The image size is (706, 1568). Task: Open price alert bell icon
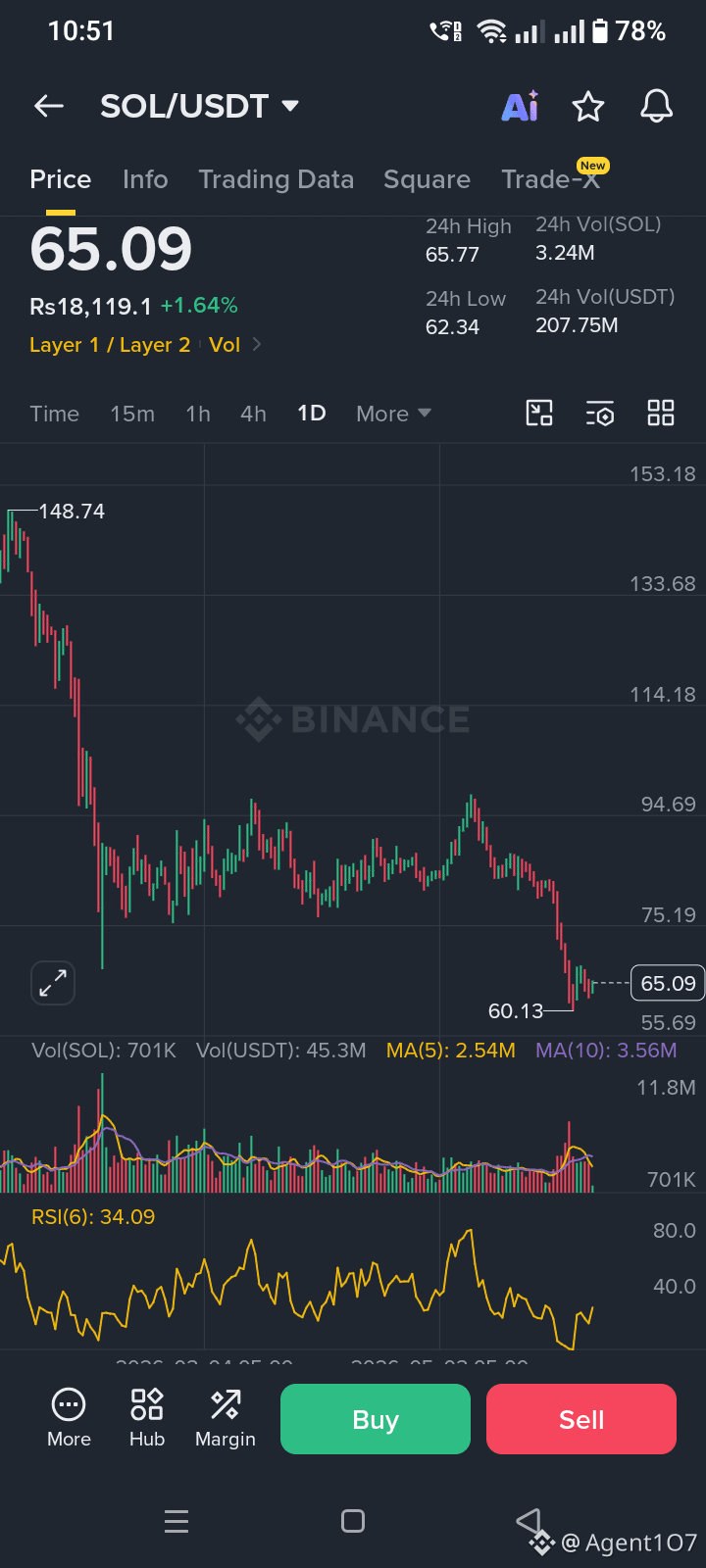pos(657,106)
